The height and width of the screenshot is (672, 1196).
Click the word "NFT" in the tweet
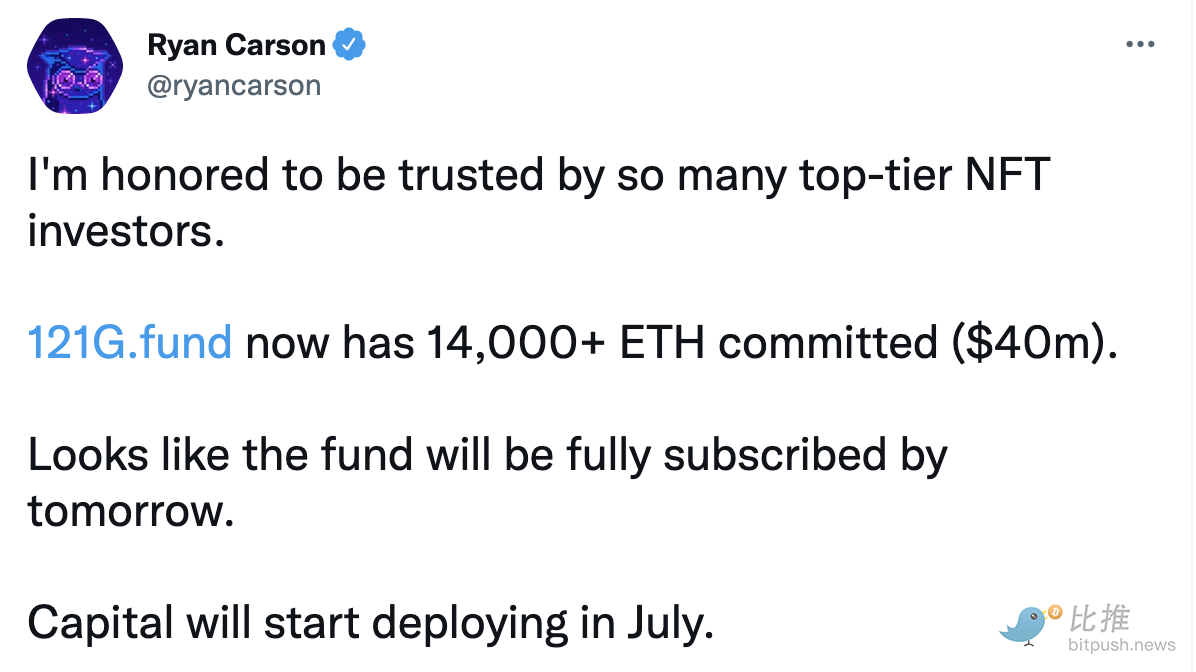click(x=1007, y=175)
